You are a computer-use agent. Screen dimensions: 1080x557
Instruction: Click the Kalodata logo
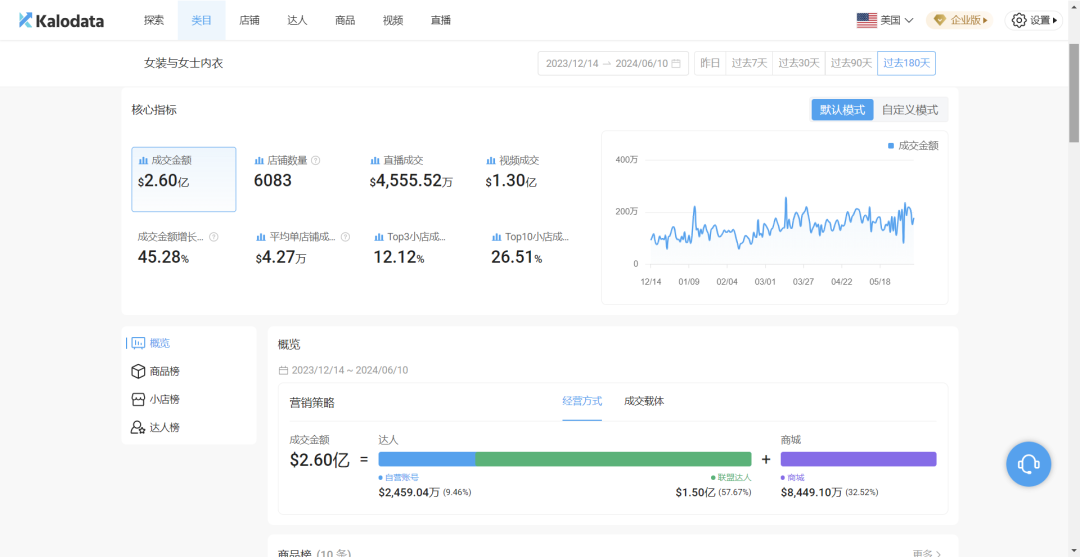tap(61, 20)
